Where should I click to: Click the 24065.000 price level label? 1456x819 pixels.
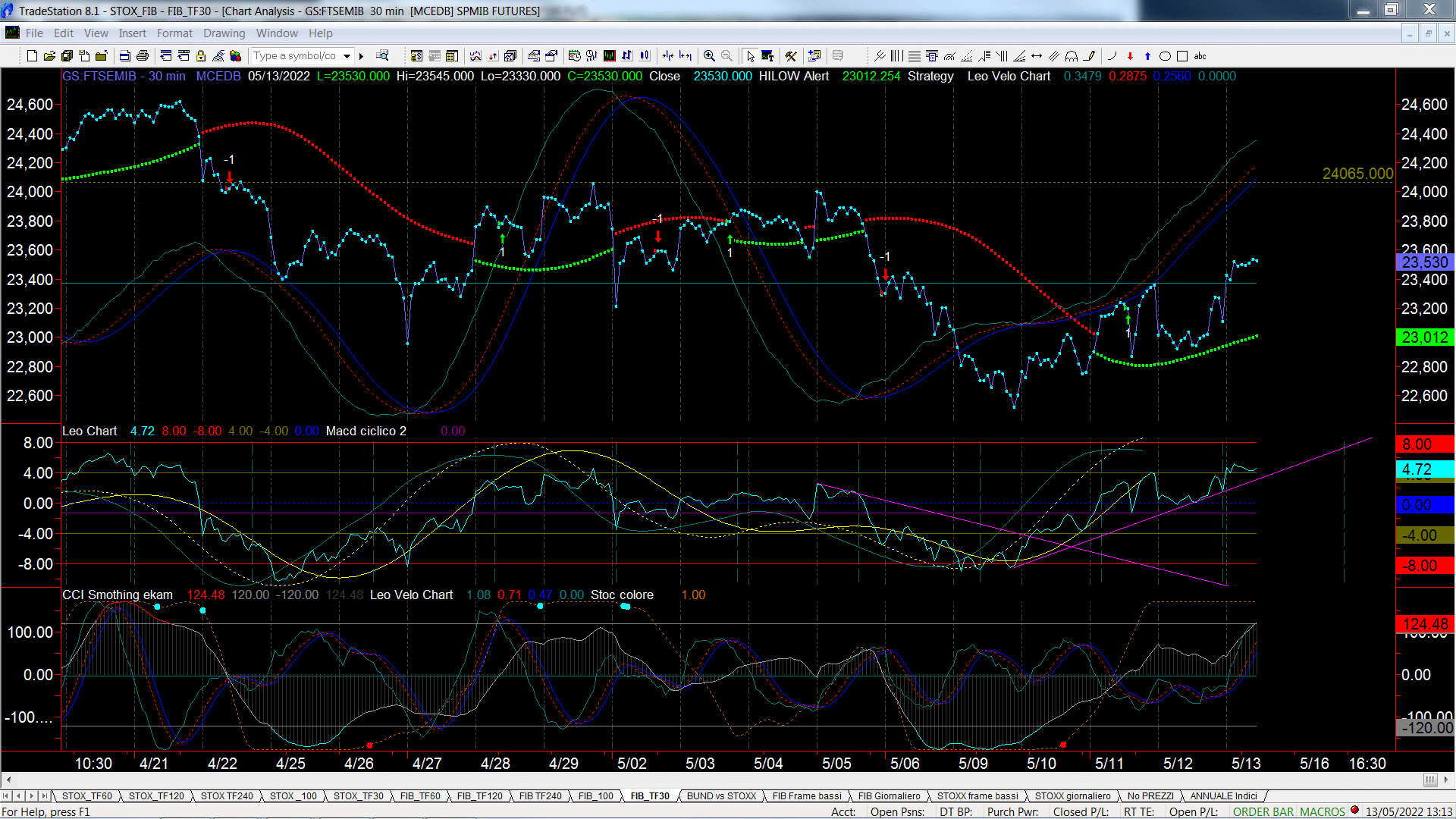(1357, 174)
